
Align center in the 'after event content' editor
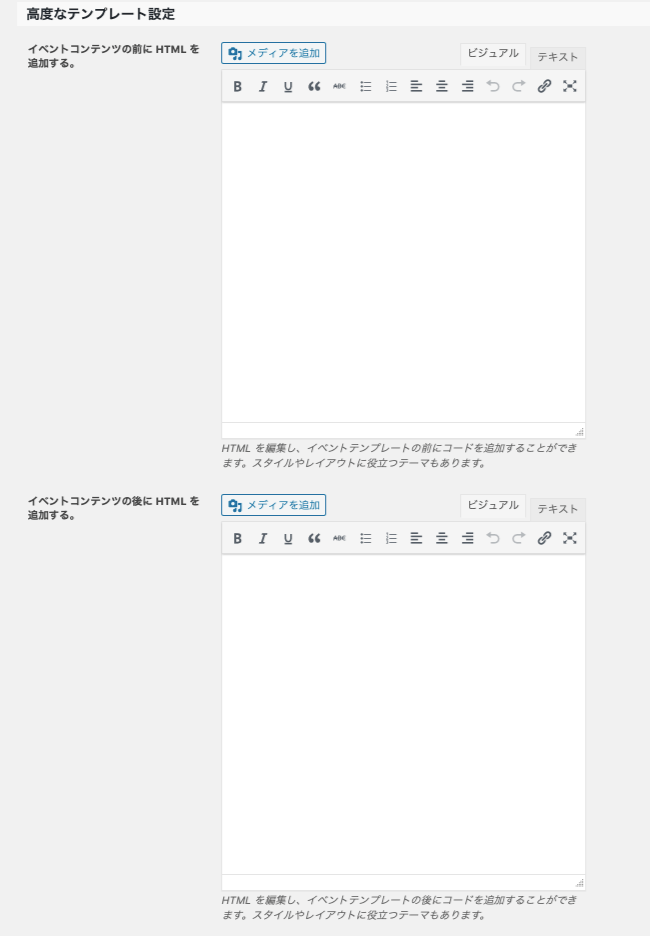point(442,538)
